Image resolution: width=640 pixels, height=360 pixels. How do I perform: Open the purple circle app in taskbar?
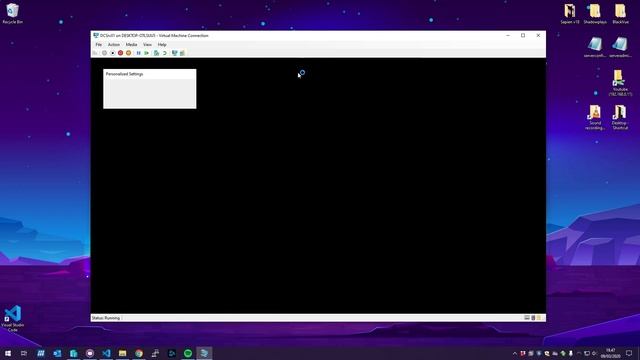[x=90, y=353]
